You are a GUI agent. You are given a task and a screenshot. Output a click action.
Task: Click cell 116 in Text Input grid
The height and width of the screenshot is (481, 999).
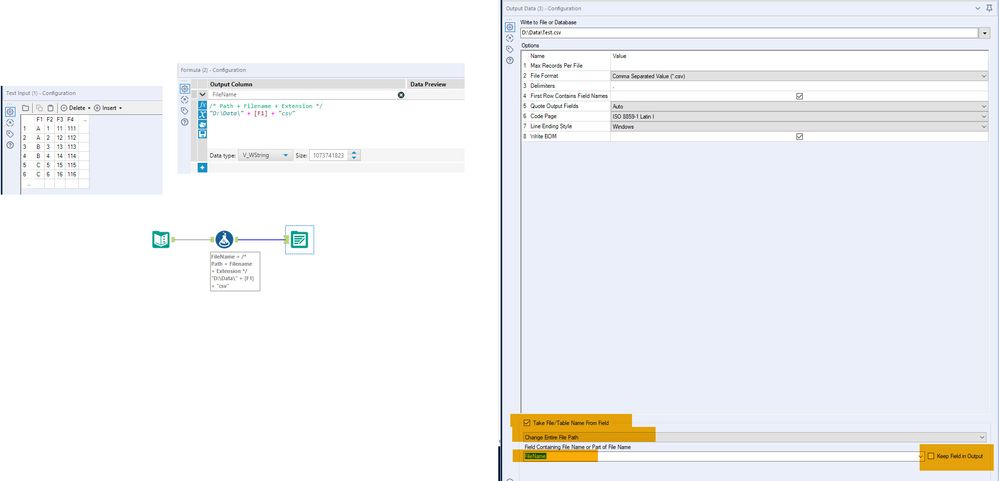click(x=71, y=174)
